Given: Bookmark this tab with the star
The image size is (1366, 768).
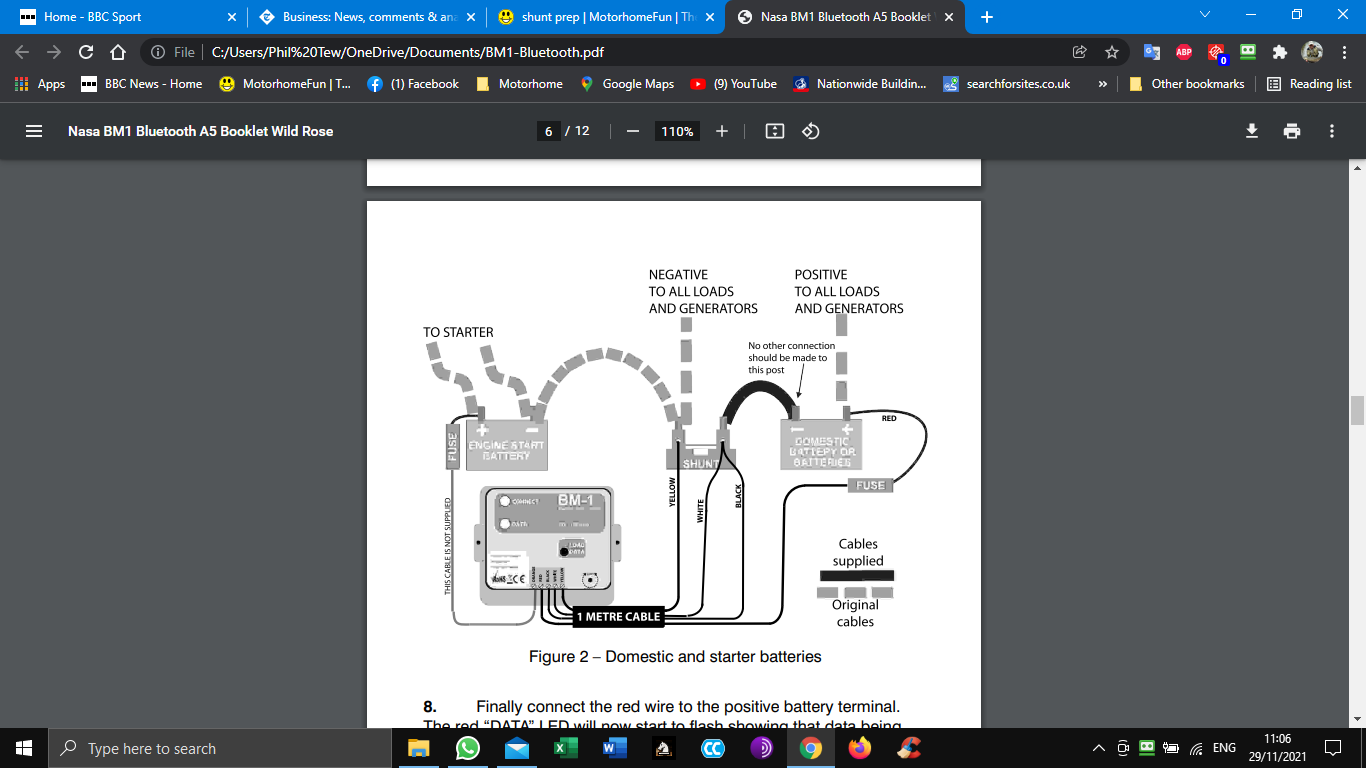Looking at the screenshot, I should pos(1111,52).
